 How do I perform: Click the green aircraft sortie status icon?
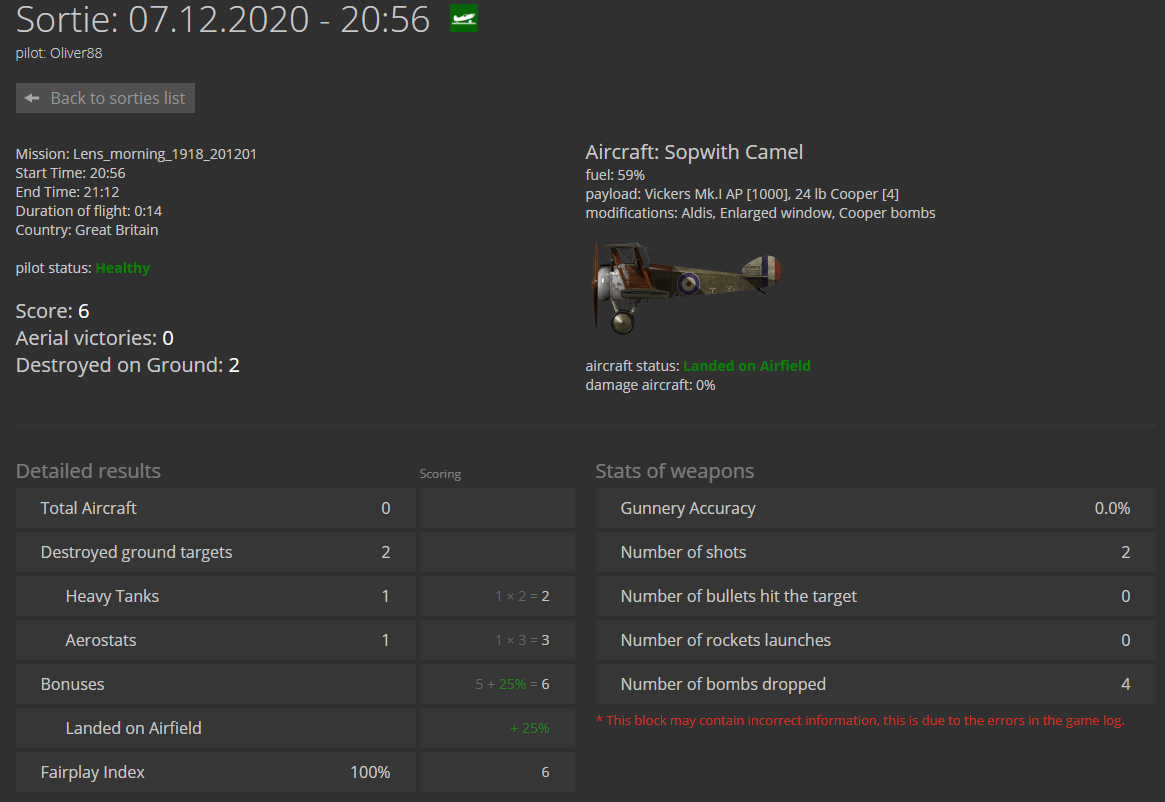coord(464,18)
